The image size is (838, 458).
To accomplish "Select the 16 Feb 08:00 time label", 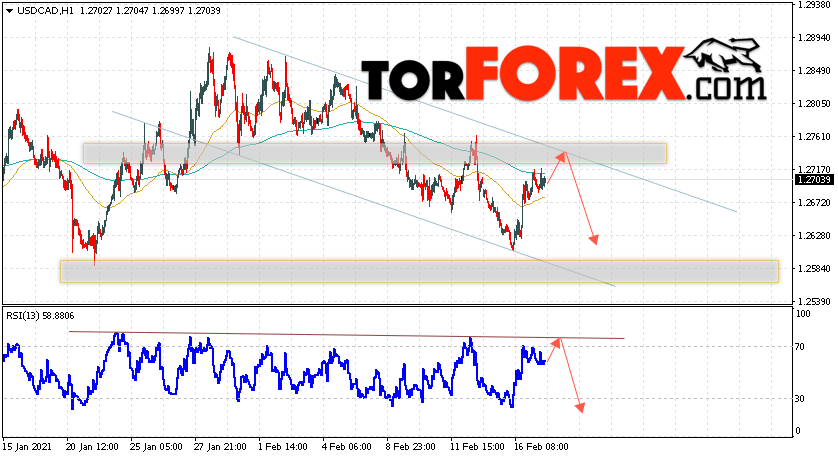I will (540, 447).
